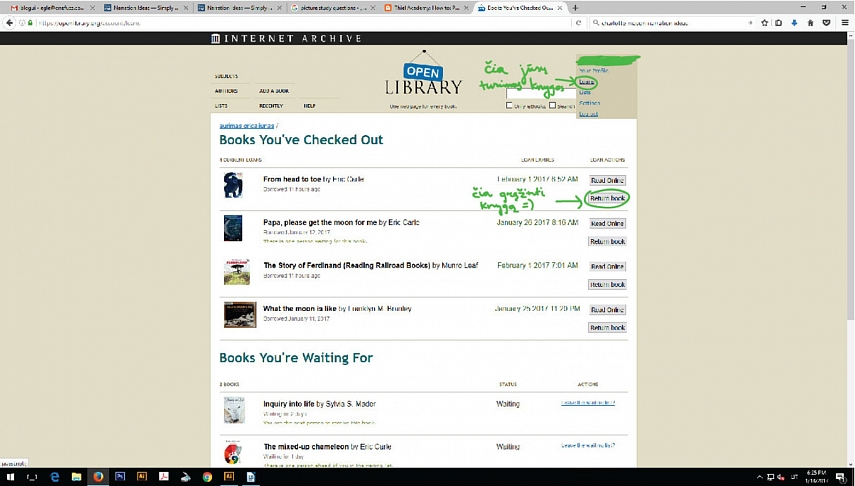Switch to the Thiel Academy tab
This screenshot has height=486, width=855.
[426, 8]
